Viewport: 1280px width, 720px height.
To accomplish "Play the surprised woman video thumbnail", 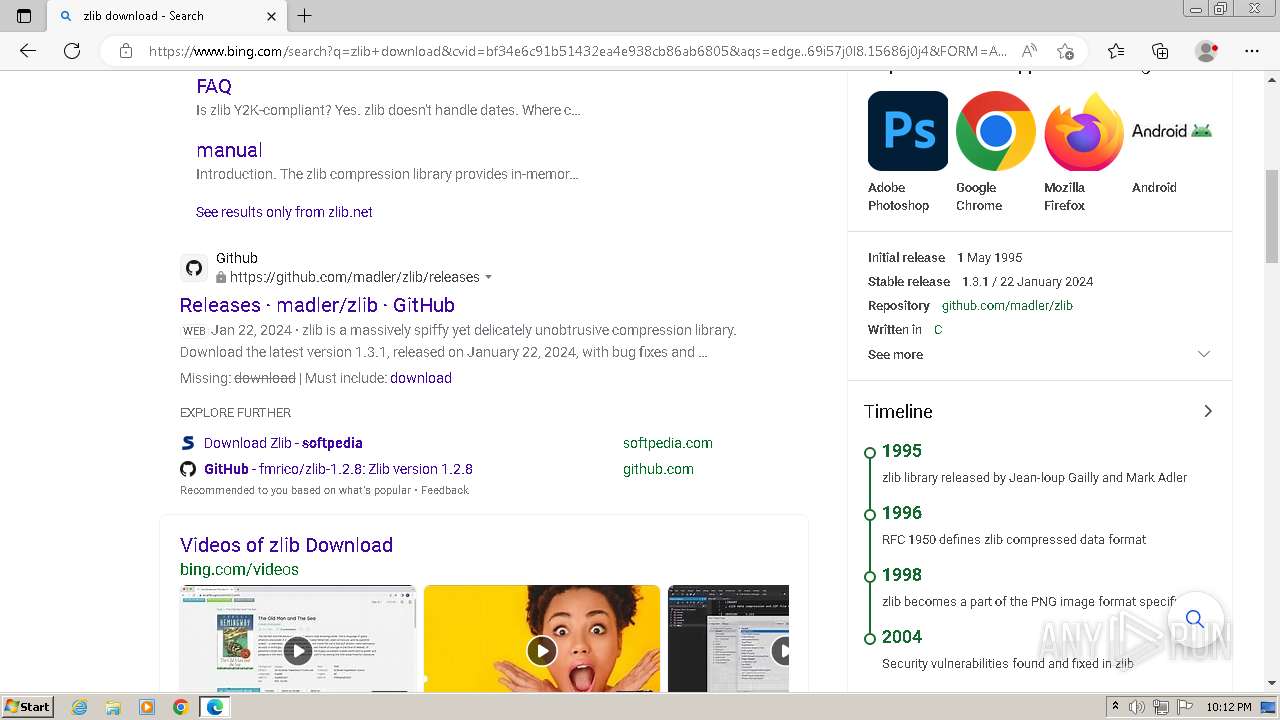I will point(542,651).
